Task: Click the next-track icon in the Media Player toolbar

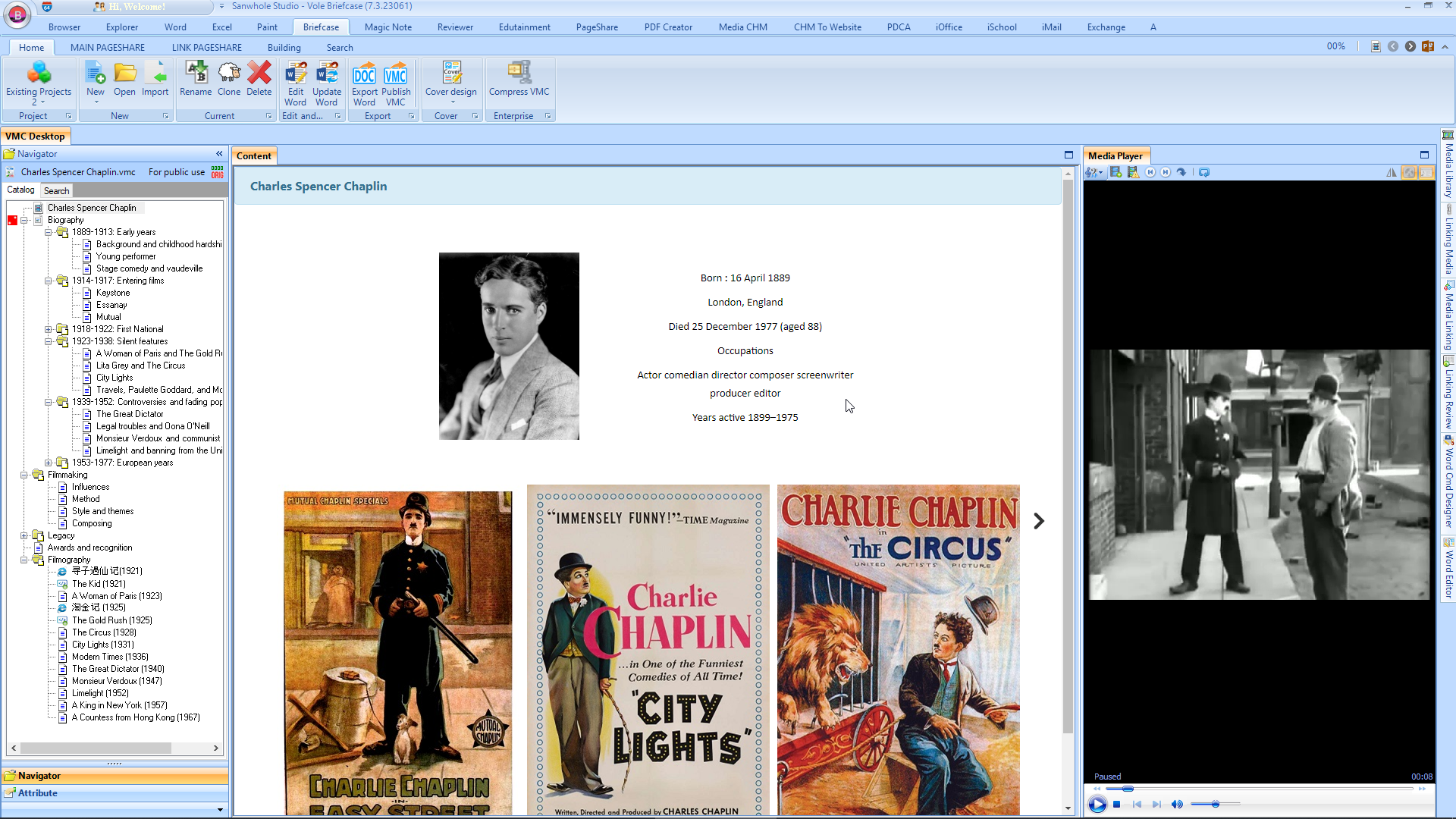Action: 1166,173
